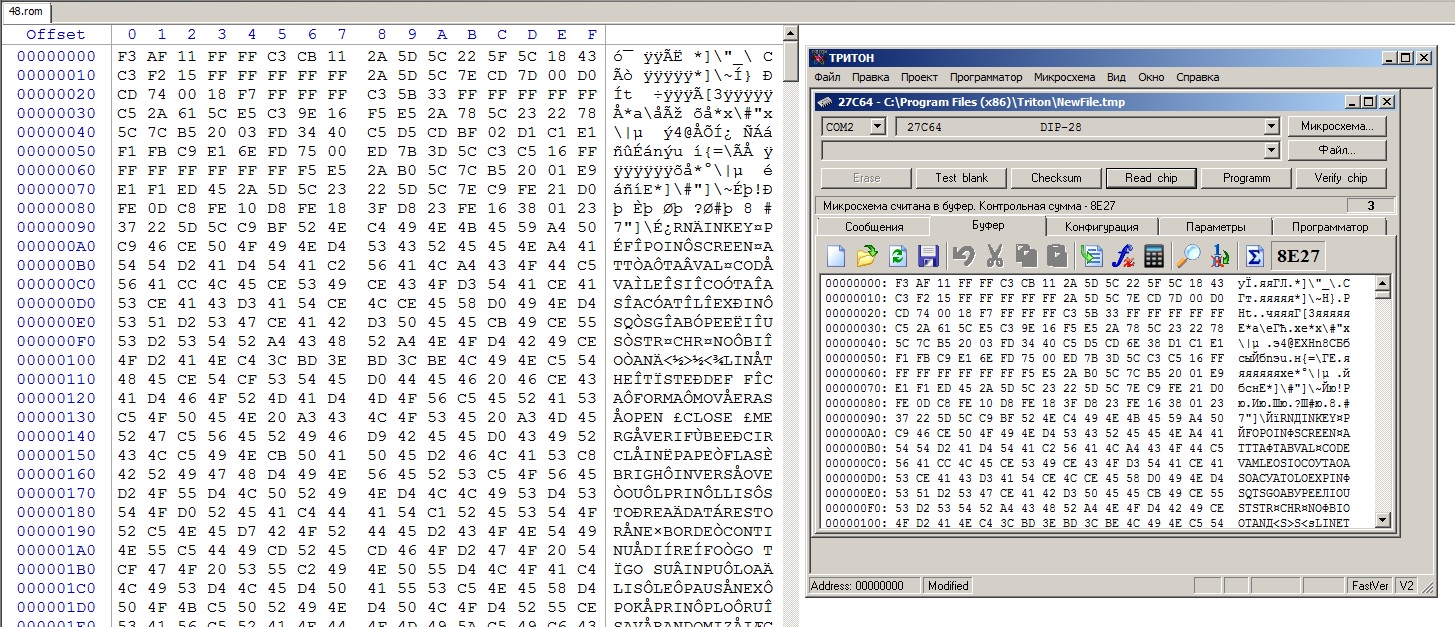
Task: Click the buffer hex view scrollbar down arrow
Action: (1382, 520)
